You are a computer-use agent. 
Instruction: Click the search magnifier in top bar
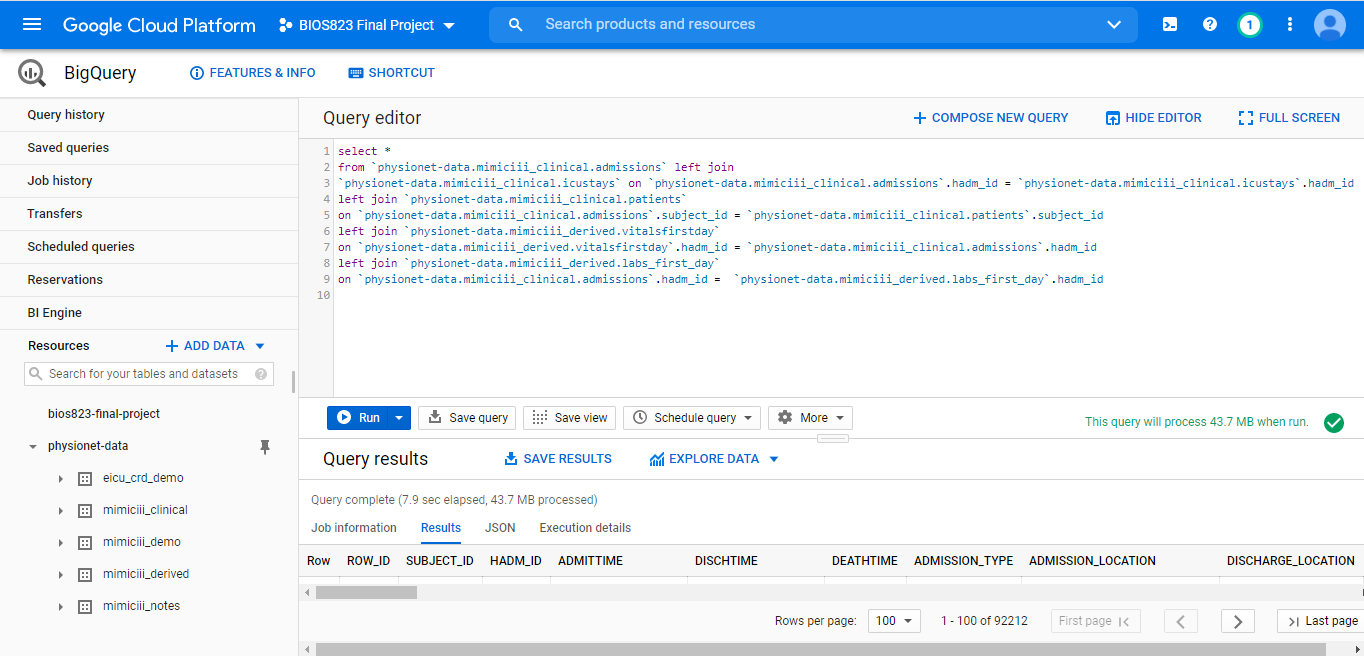(516, 24)
